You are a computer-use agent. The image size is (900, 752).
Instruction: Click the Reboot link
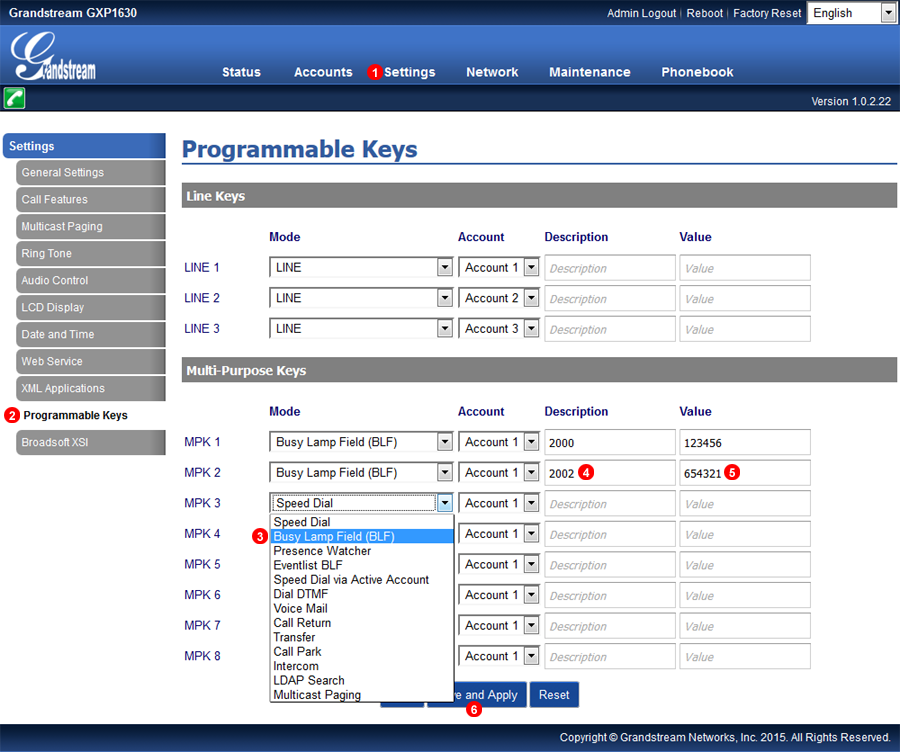tap(704, 13)
